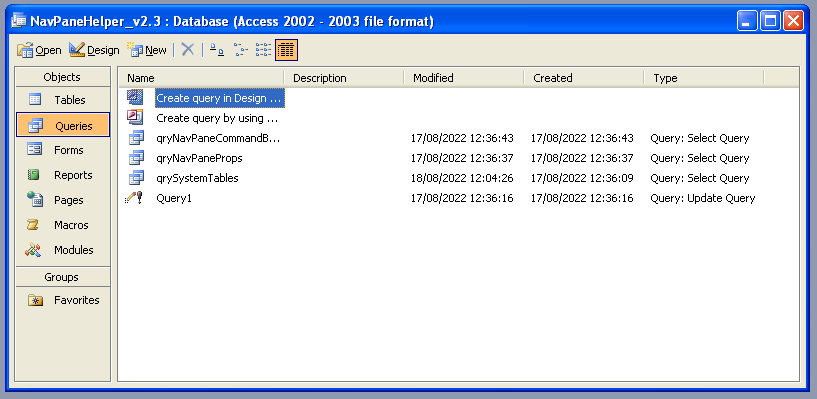The image size is (817, 399).
Task: Switch to List view
Action: [x=263, y=50]
